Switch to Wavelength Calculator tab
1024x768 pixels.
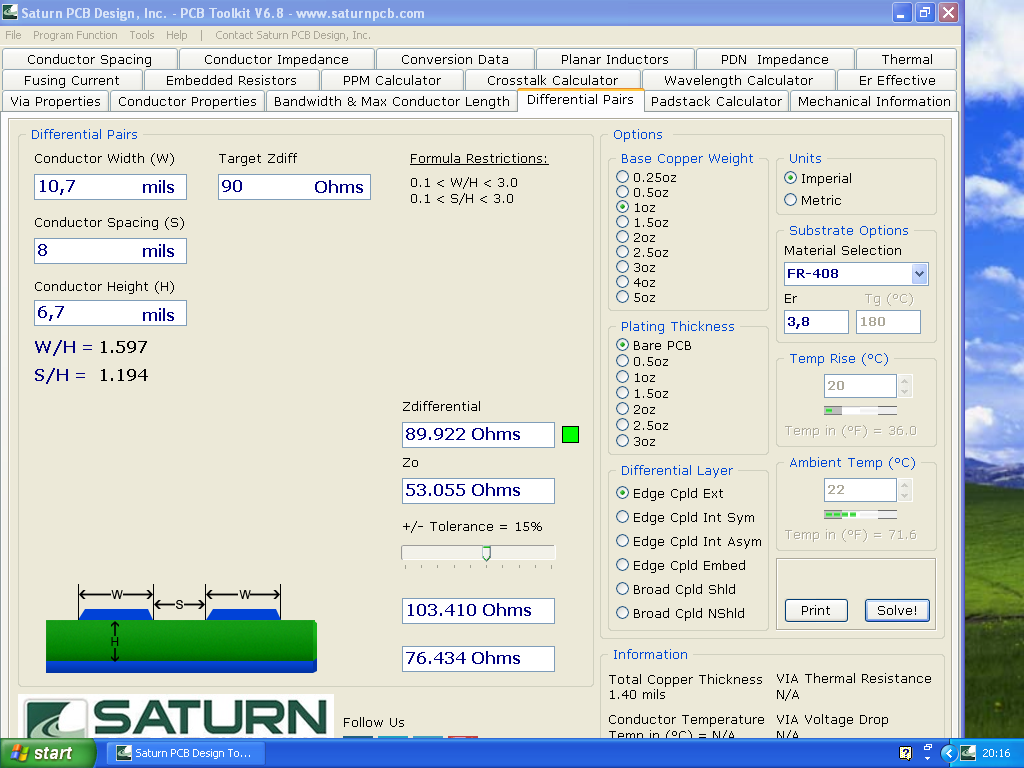pyautogui.click(x=738, y=80)
